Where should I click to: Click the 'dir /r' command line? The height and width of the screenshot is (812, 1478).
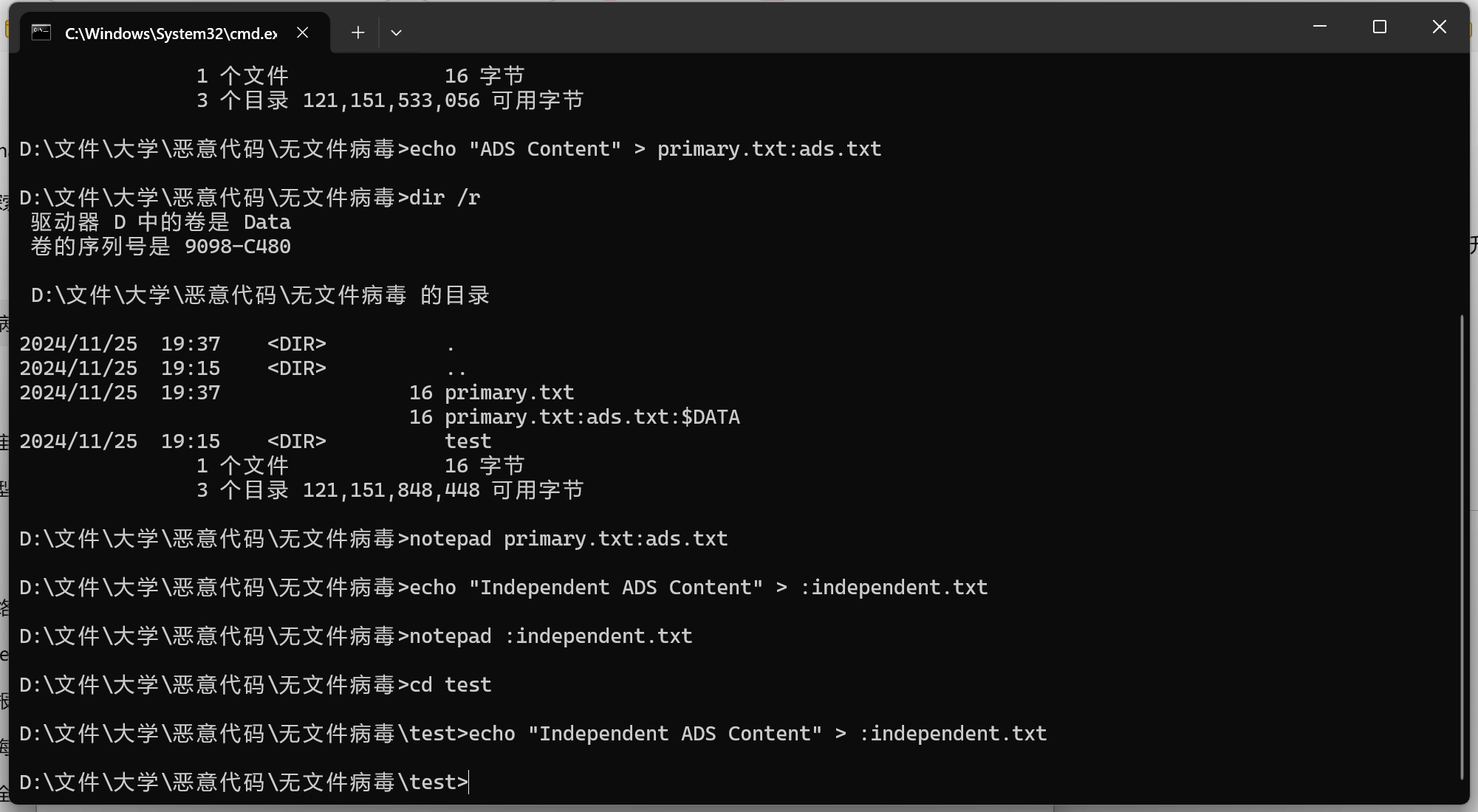[x=250, y=198]
